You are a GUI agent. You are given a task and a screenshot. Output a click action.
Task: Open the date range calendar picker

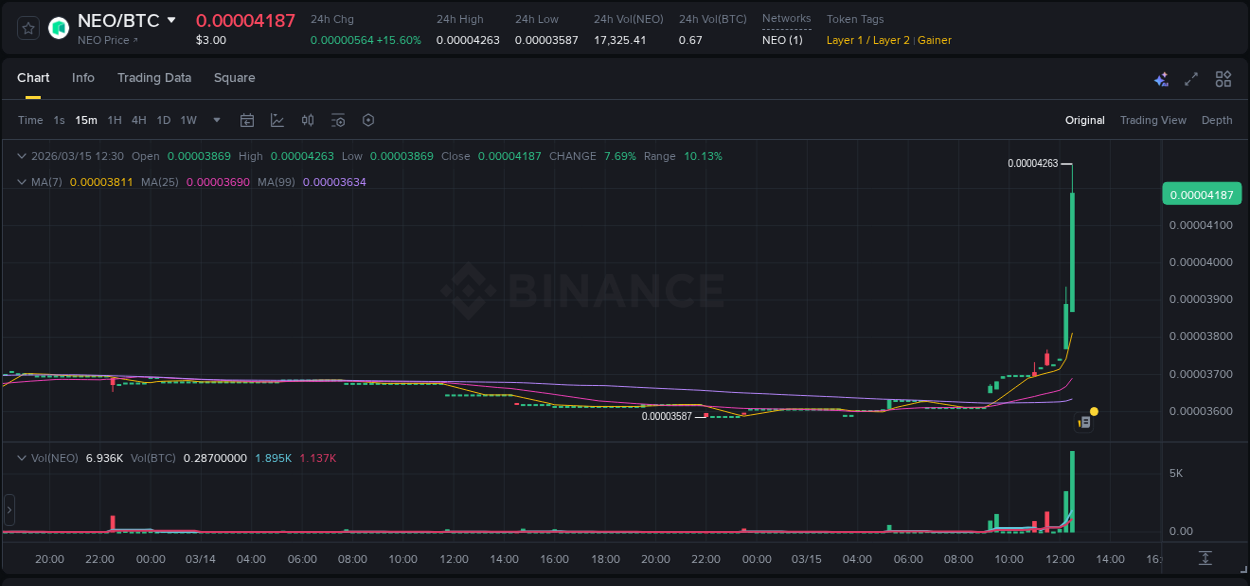coord(247,119)
